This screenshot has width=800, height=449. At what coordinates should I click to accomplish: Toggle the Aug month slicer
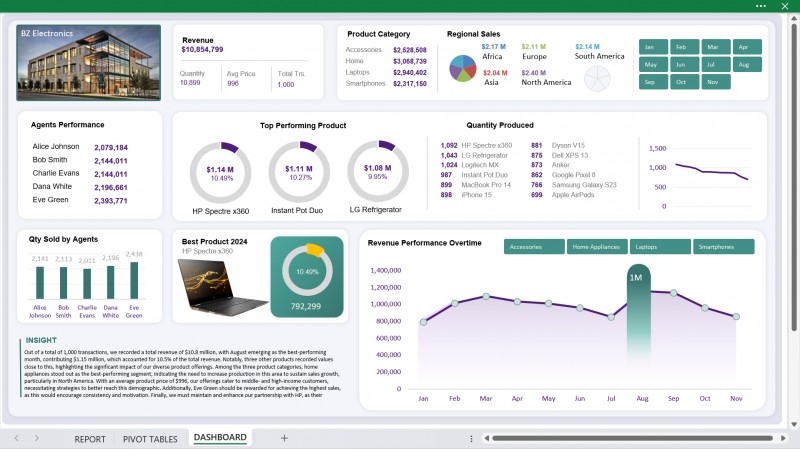pos(747,64)
